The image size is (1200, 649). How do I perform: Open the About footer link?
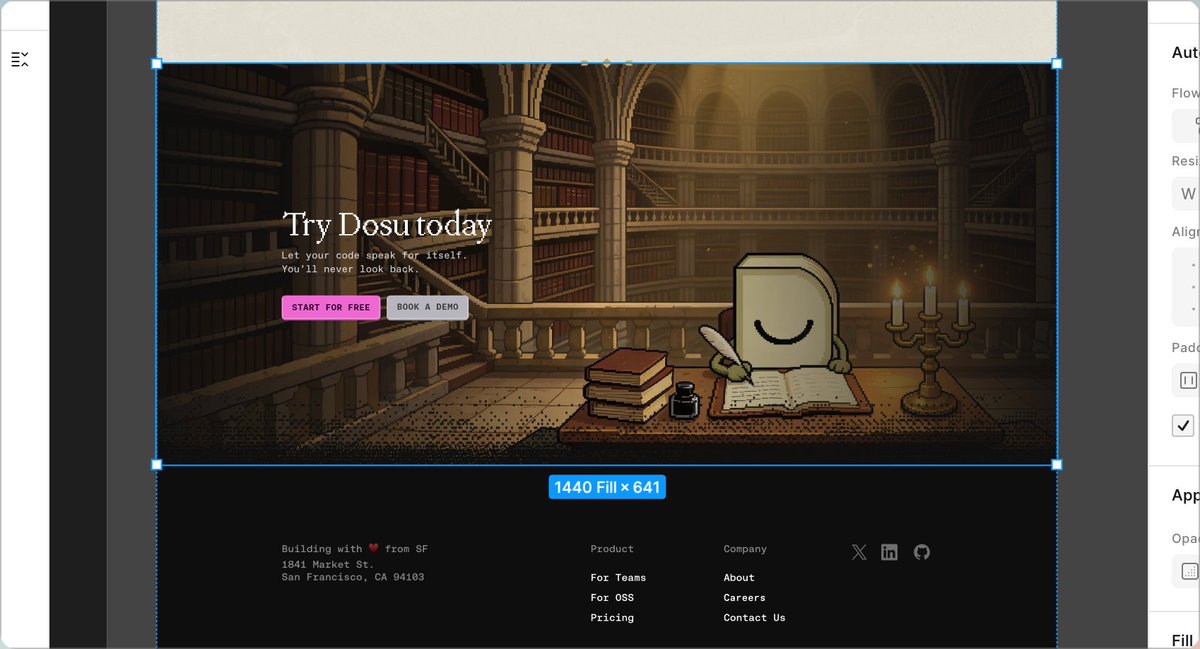click(x=739, y=578)
